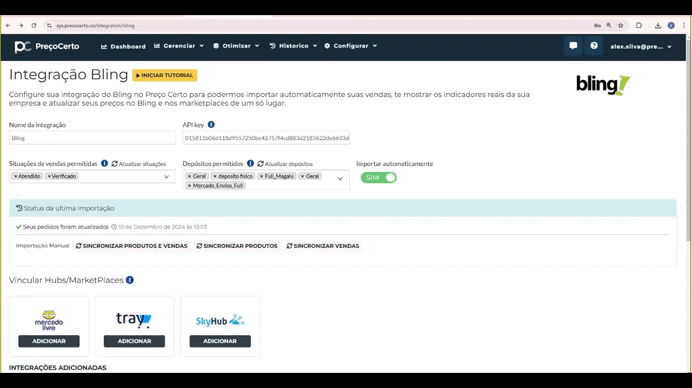
Task: Go to Dashboard
Action: [123, 46]
